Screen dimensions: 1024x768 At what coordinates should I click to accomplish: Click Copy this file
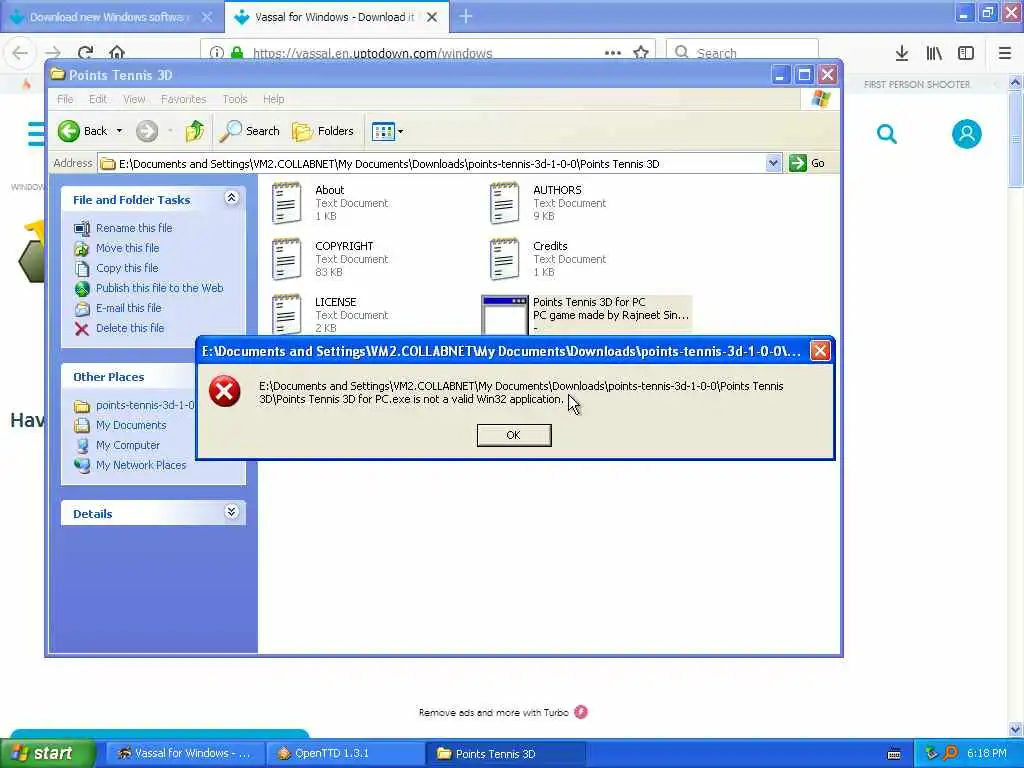pyautogui.click(x=127, y=268)
